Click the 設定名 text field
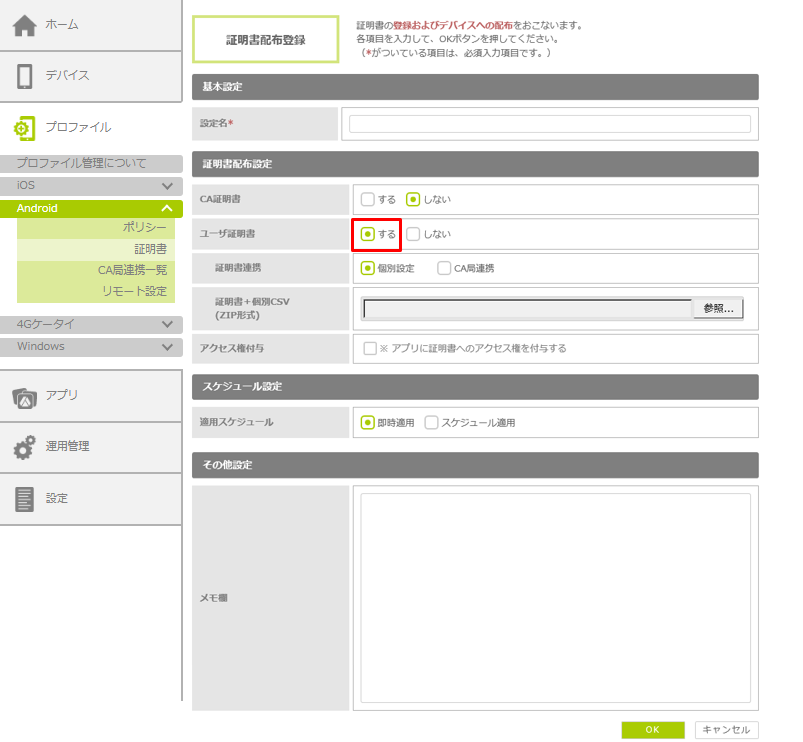 click(549, 124)
